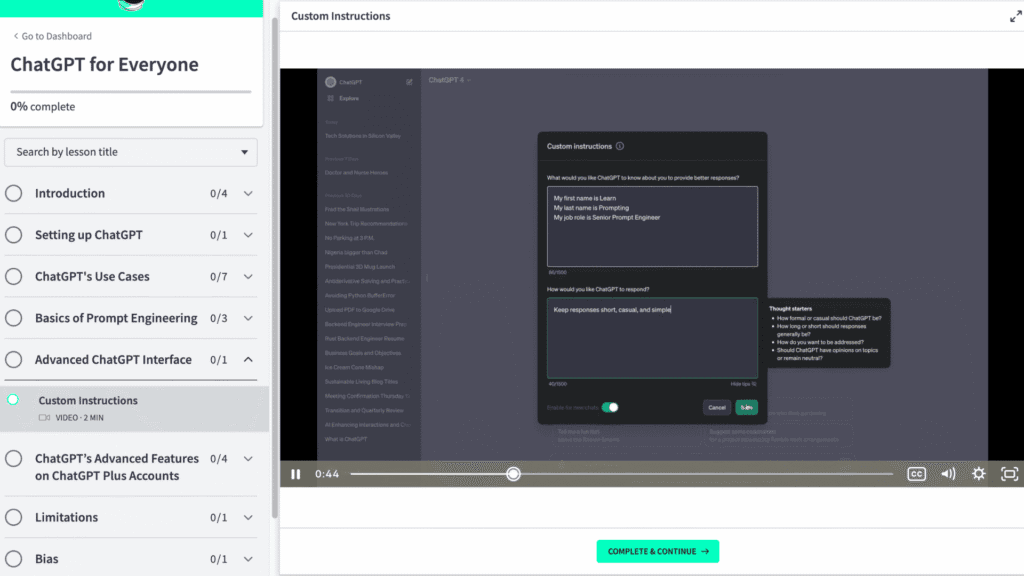
Task: Mark ChatGPT's Advanced Features circle
Action: (x=14, y=459)
